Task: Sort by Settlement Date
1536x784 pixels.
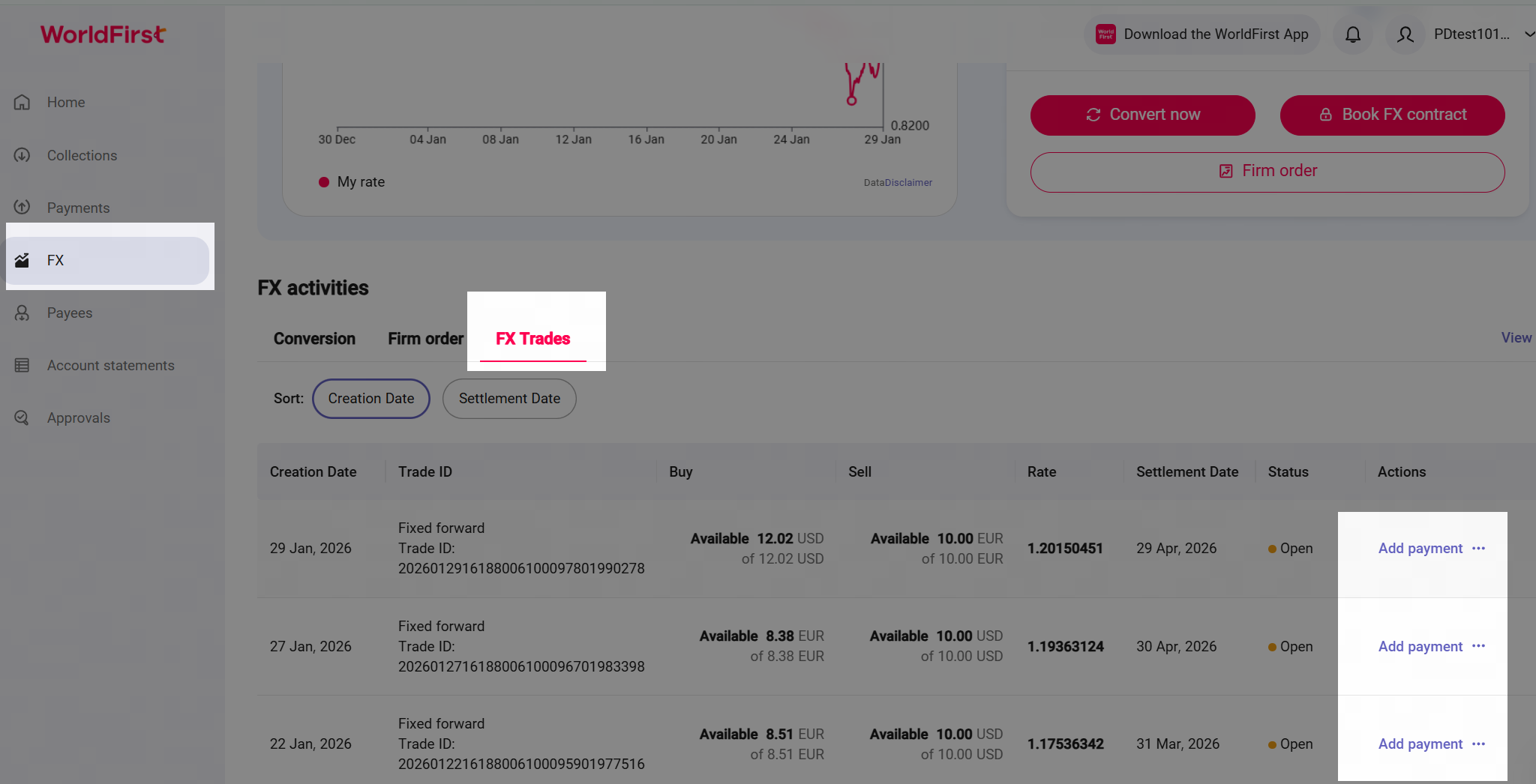Action: point(509,399)
